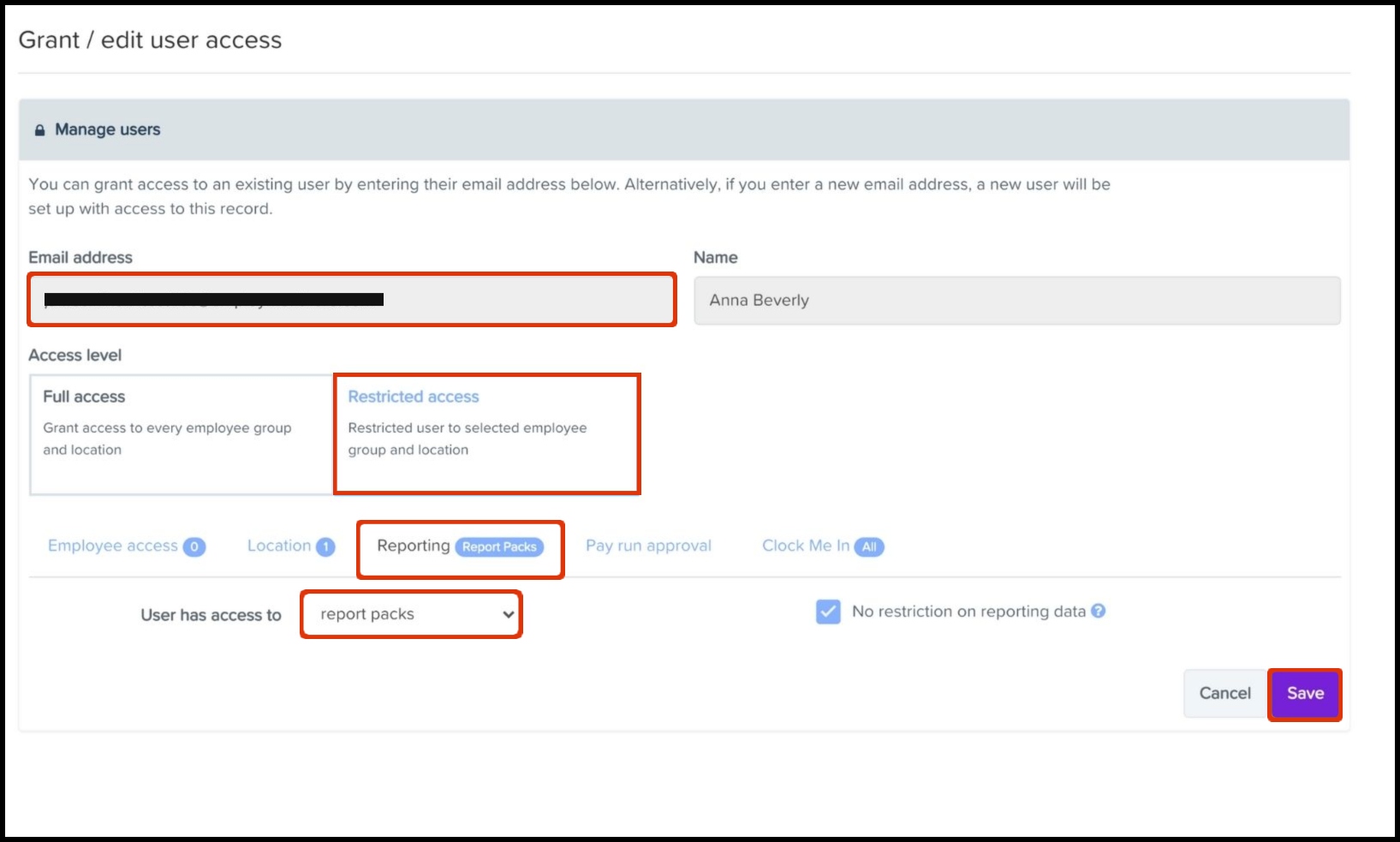The image size is (1400, 842).
Task: Click the Name field showing Anna Beverly
Action: click(x=1016, y=300)
